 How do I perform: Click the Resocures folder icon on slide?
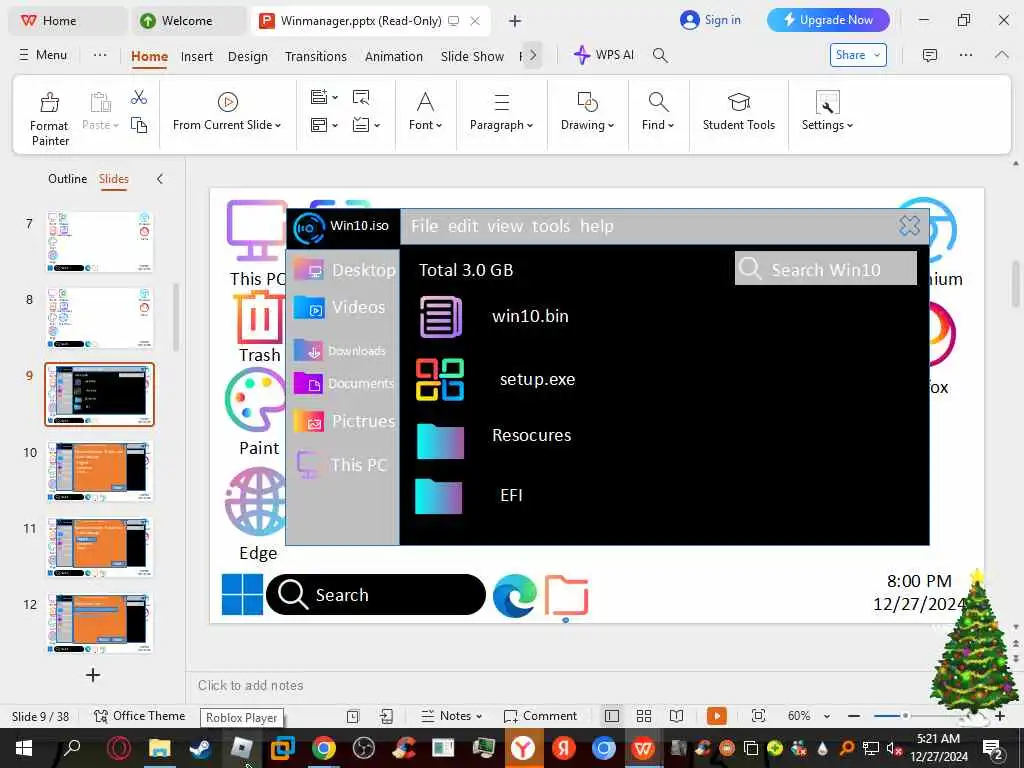440,441
